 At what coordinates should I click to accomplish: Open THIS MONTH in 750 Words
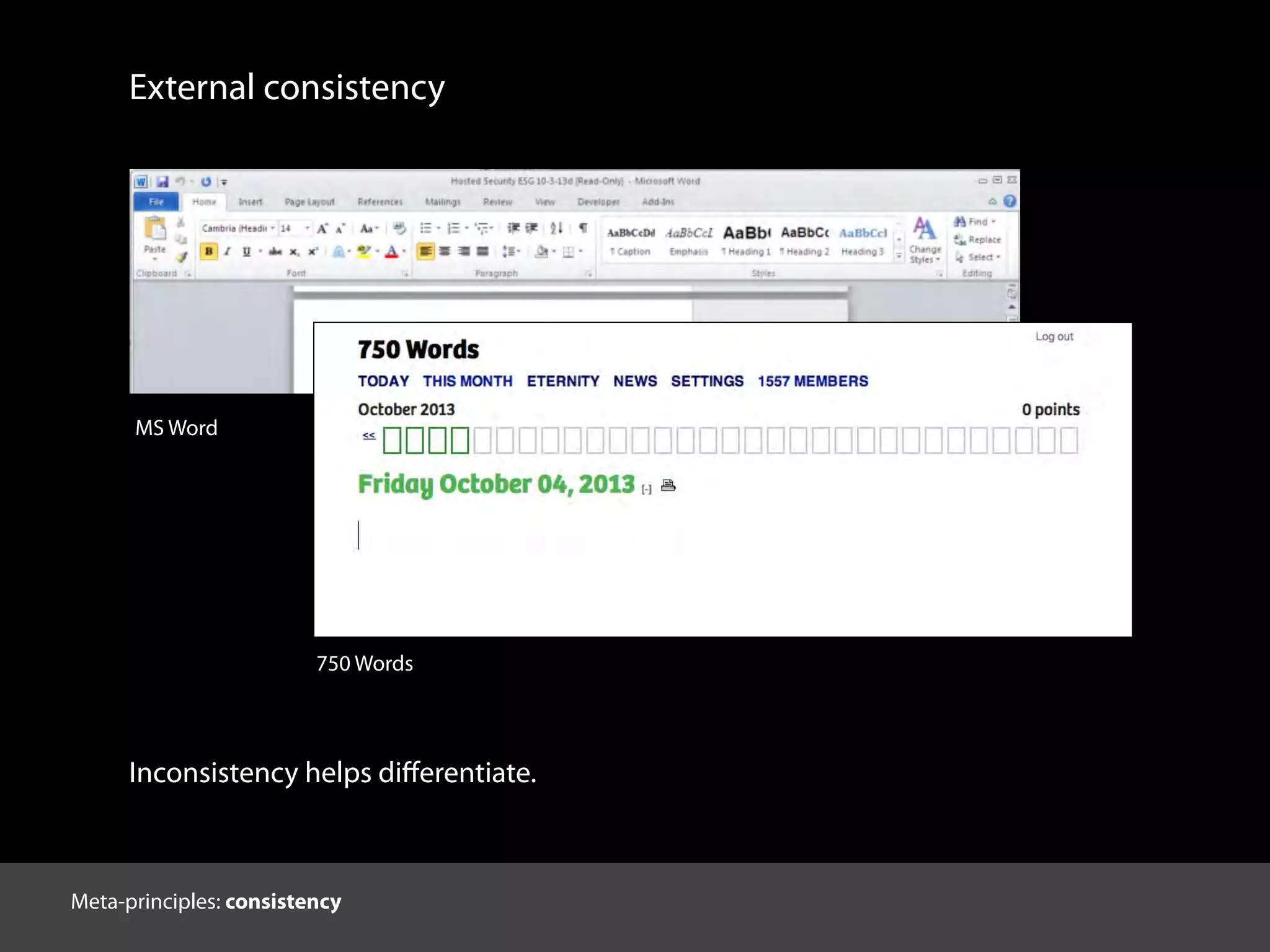468,381
